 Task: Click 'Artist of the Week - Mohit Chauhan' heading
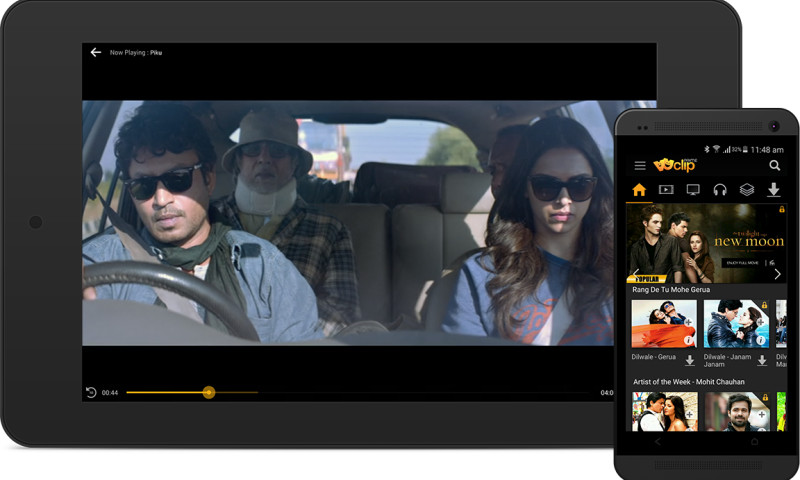pyautogui.click(x=689, y=382)
